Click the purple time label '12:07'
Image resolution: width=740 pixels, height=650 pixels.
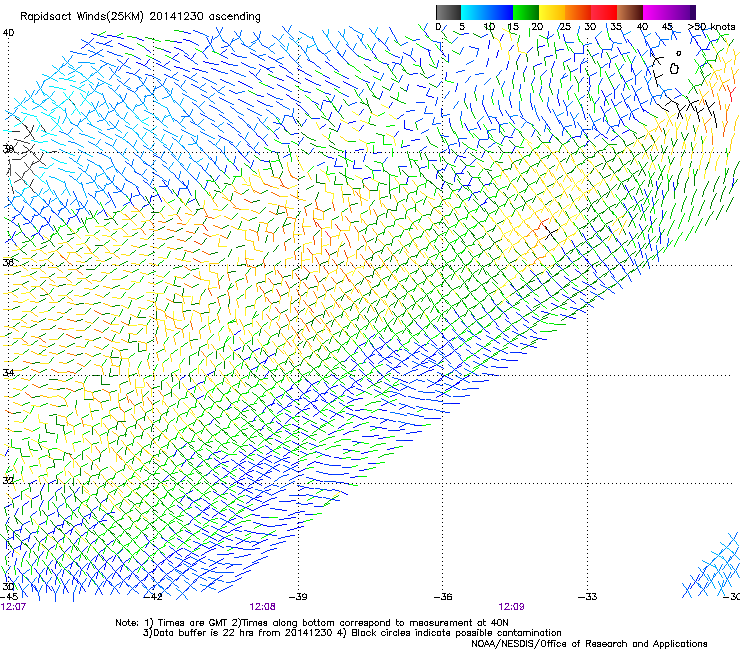(x=13, y=607)
